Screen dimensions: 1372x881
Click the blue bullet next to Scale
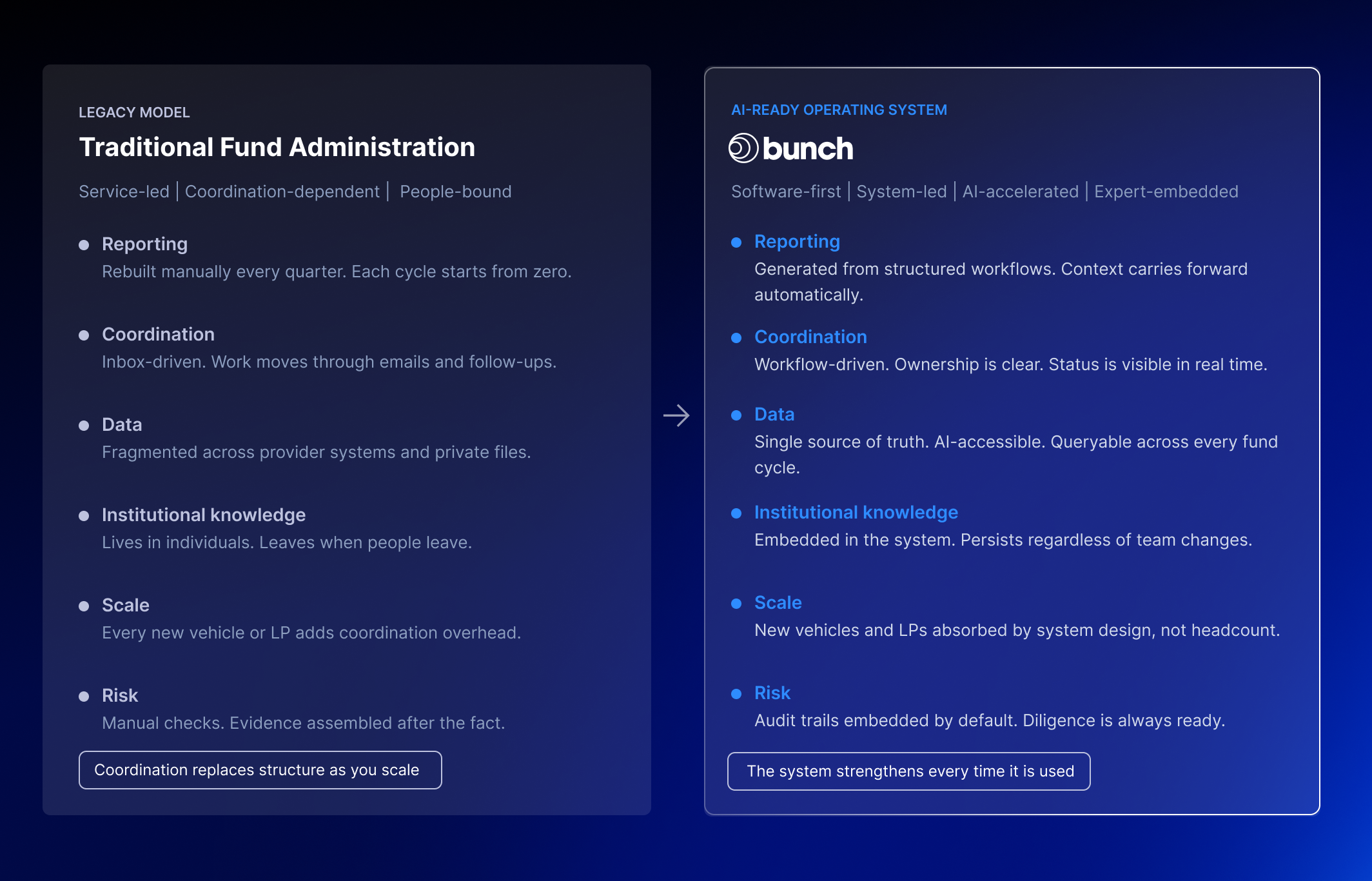[736, 604]
